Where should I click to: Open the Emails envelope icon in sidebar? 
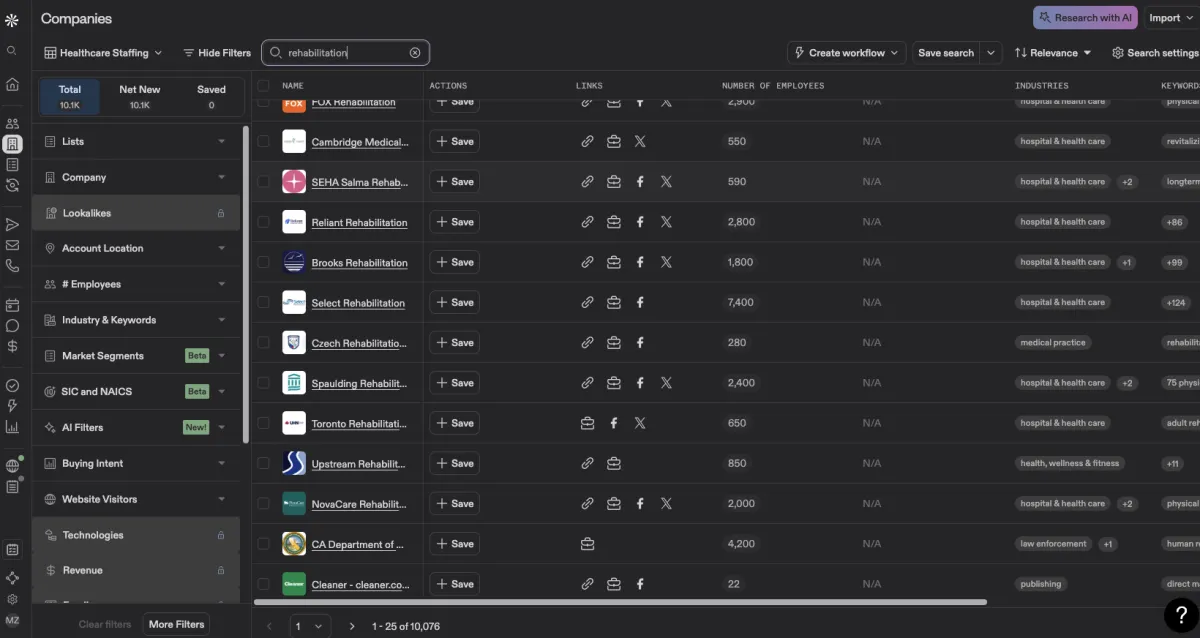12,245
